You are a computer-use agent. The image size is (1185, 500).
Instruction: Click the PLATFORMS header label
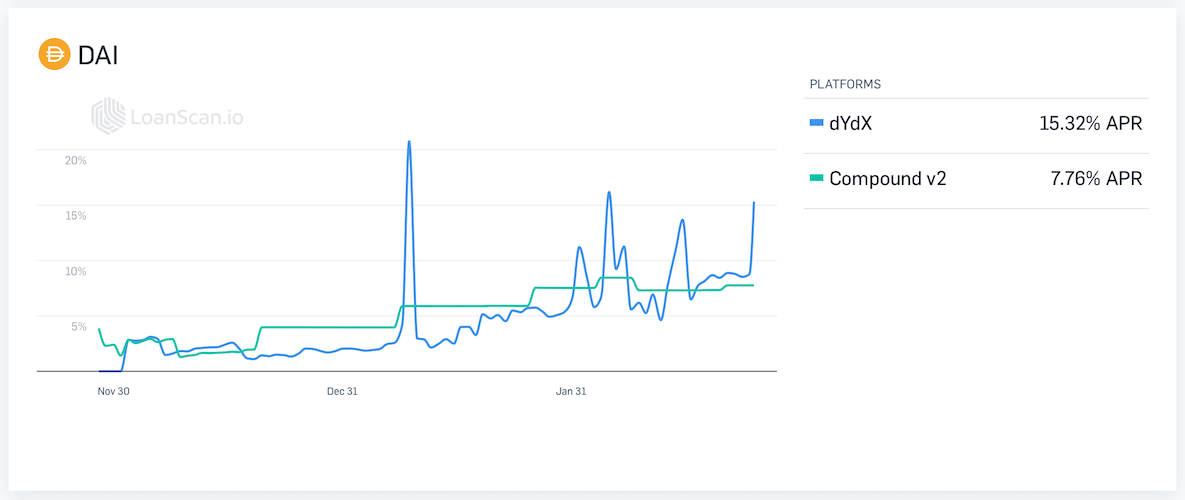click(x=845, y=84)
